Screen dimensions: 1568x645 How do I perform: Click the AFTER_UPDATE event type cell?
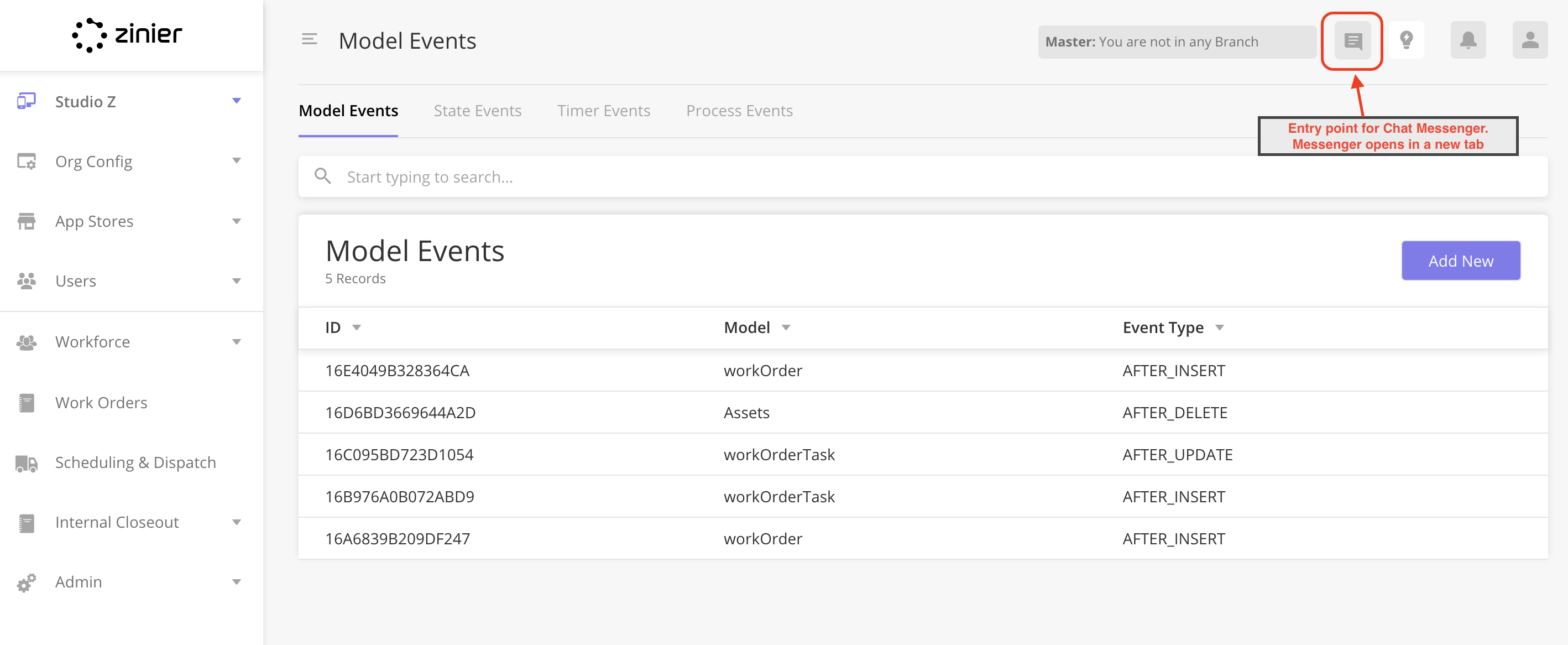click(1177, 454)
